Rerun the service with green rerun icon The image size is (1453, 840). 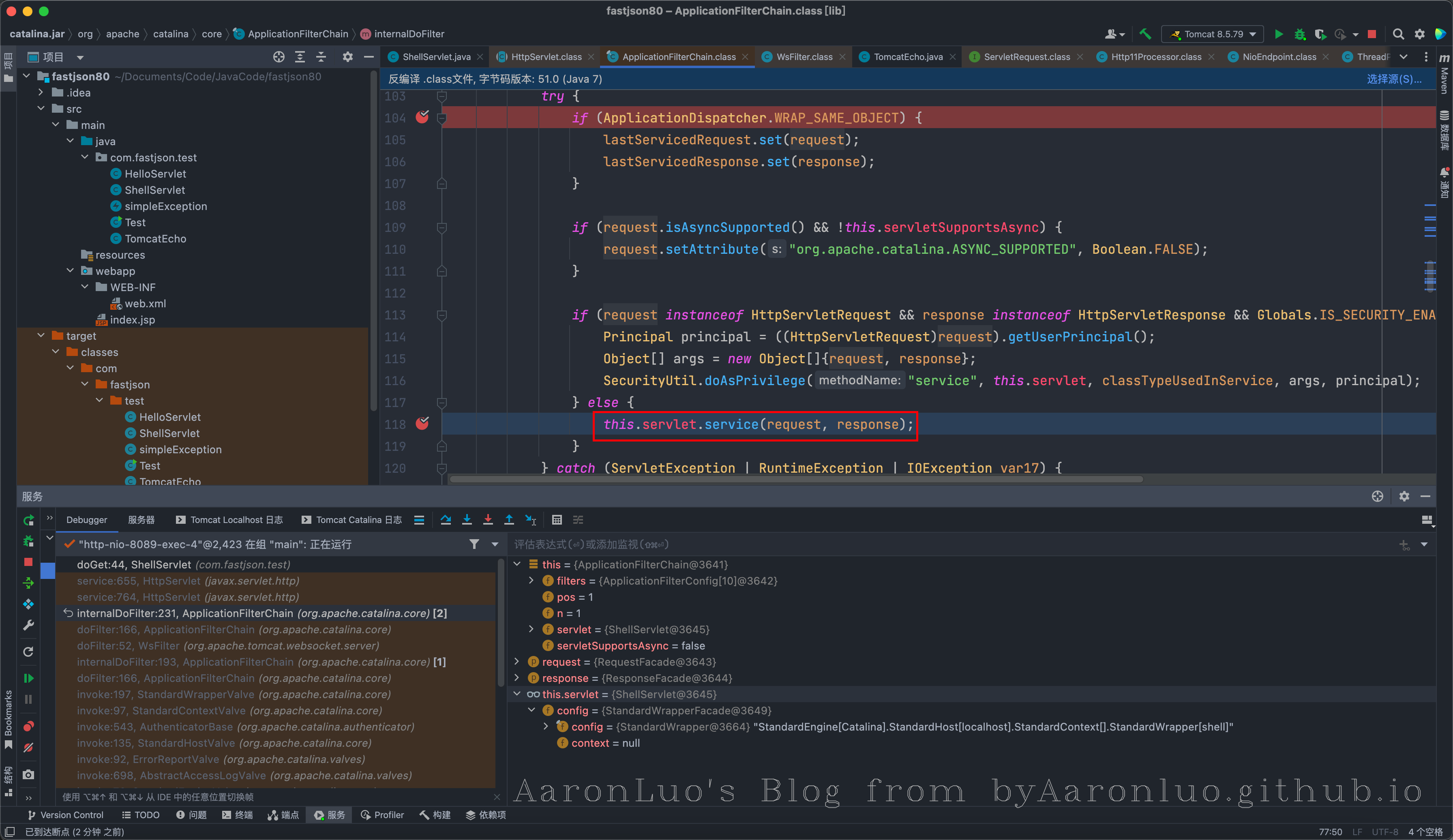point(28,521)
